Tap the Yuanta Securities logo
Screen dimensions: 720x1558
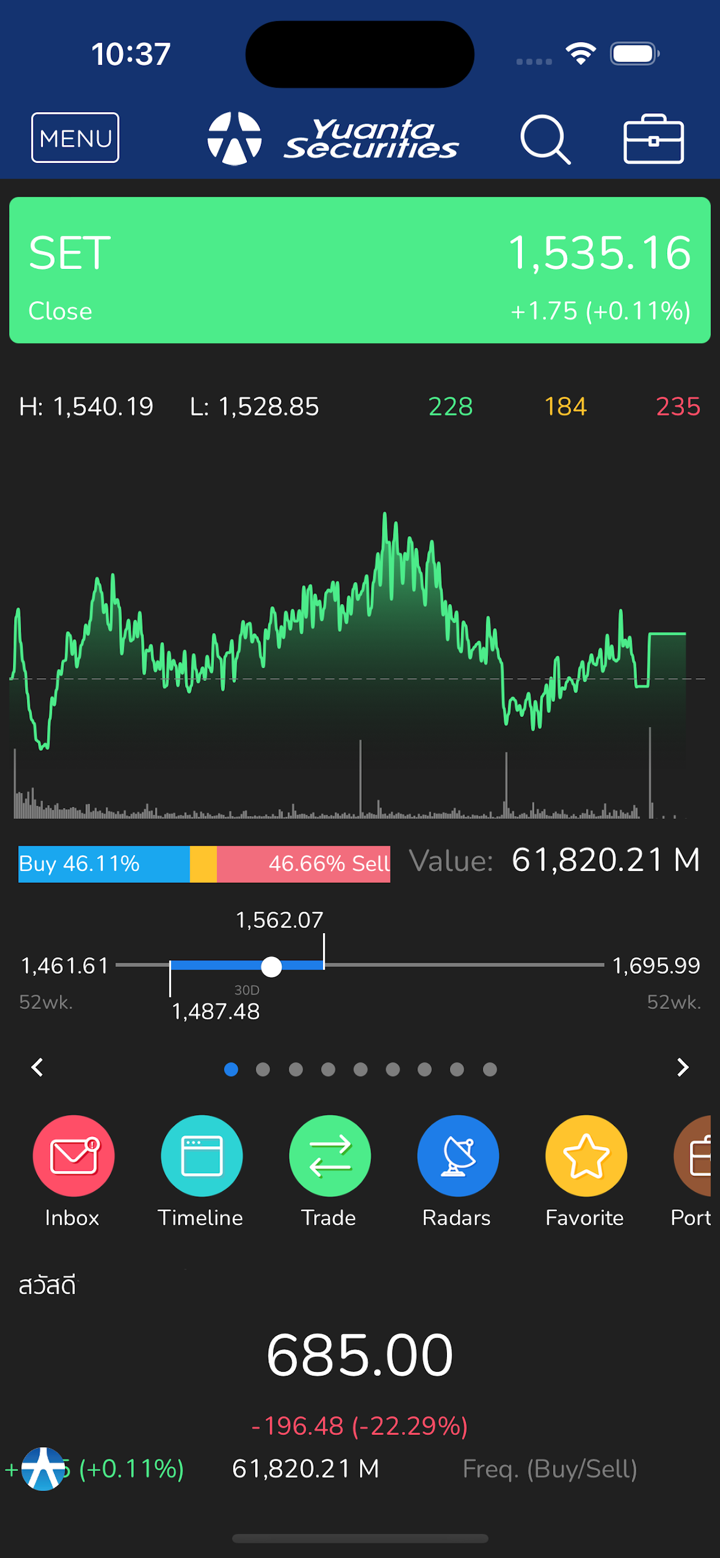[333, 139]
